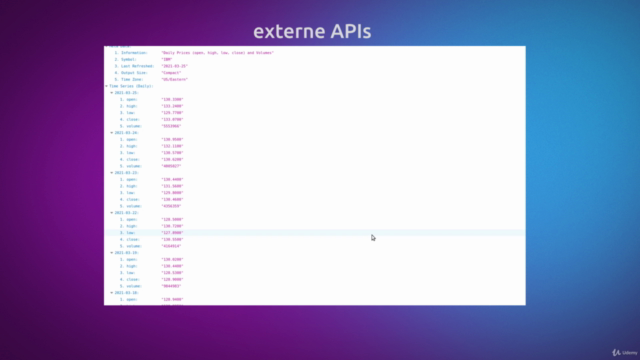Select the open row under 2021-03-23
640x360 pixels.
click(315, 179)
